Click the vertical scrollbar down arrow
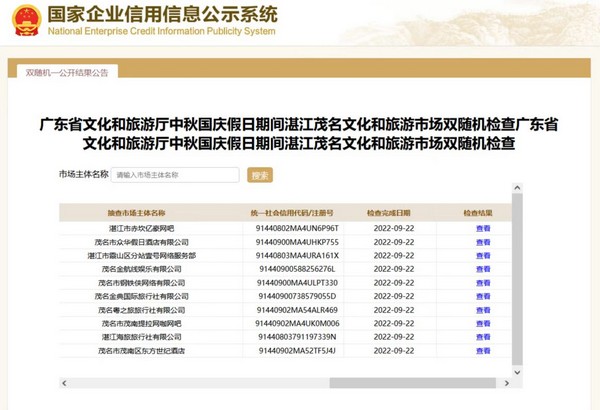The width and height of the screenshot is (600, 410). (517, 371)
